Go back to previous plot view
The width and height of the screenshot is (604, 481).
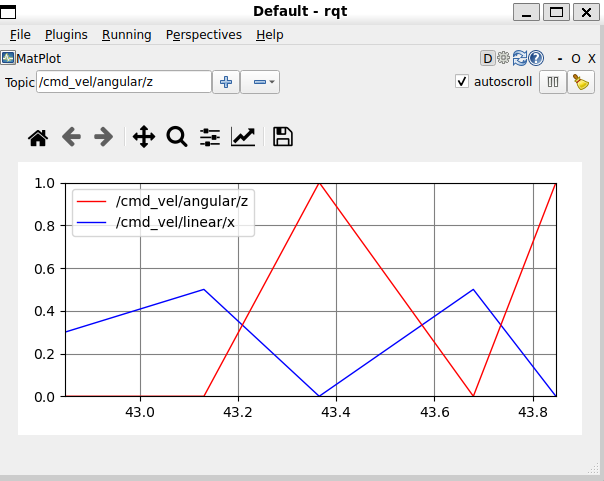click(x=71, y=137)
